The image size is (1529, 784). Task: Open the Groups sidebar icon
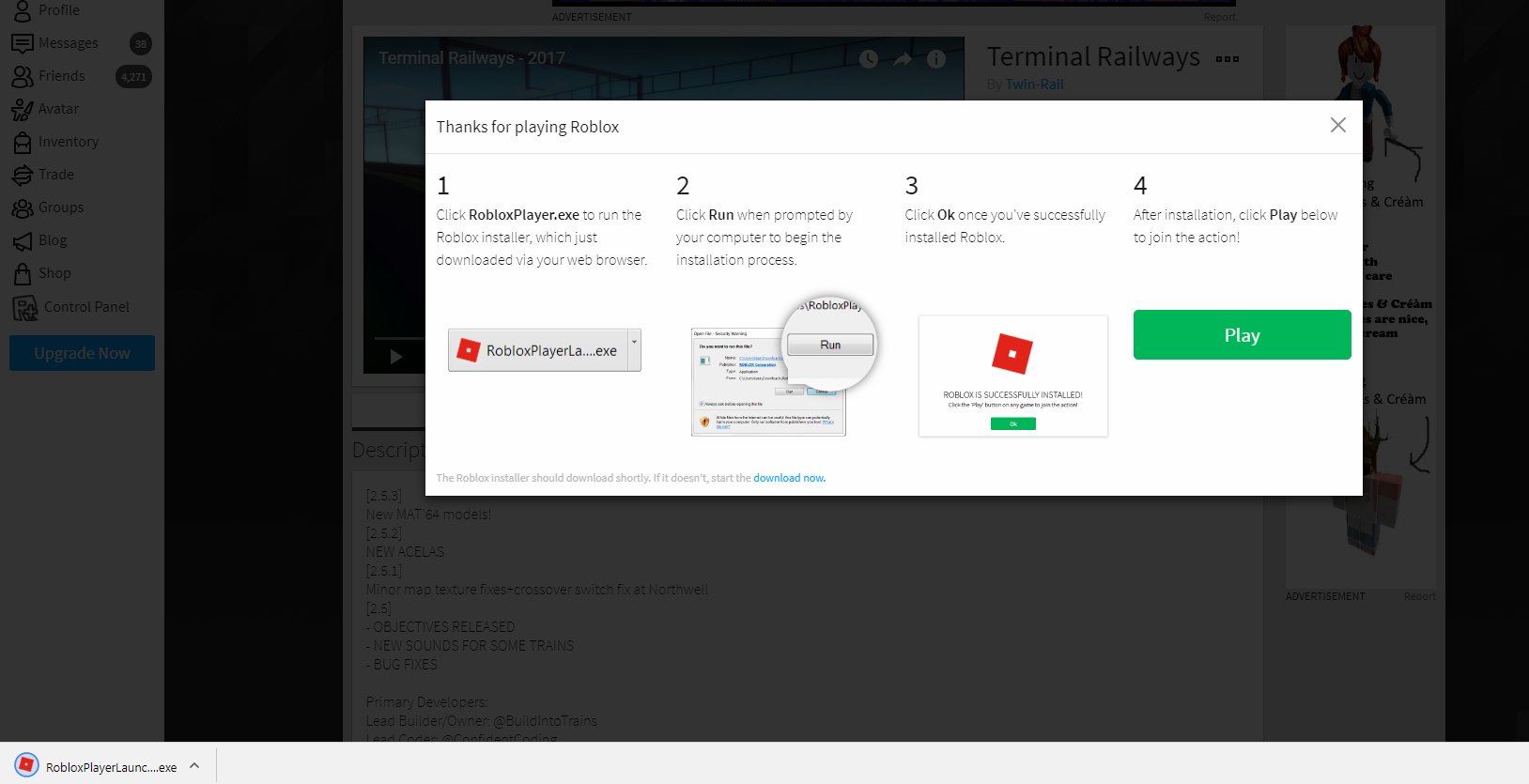(x=23, y=208)
